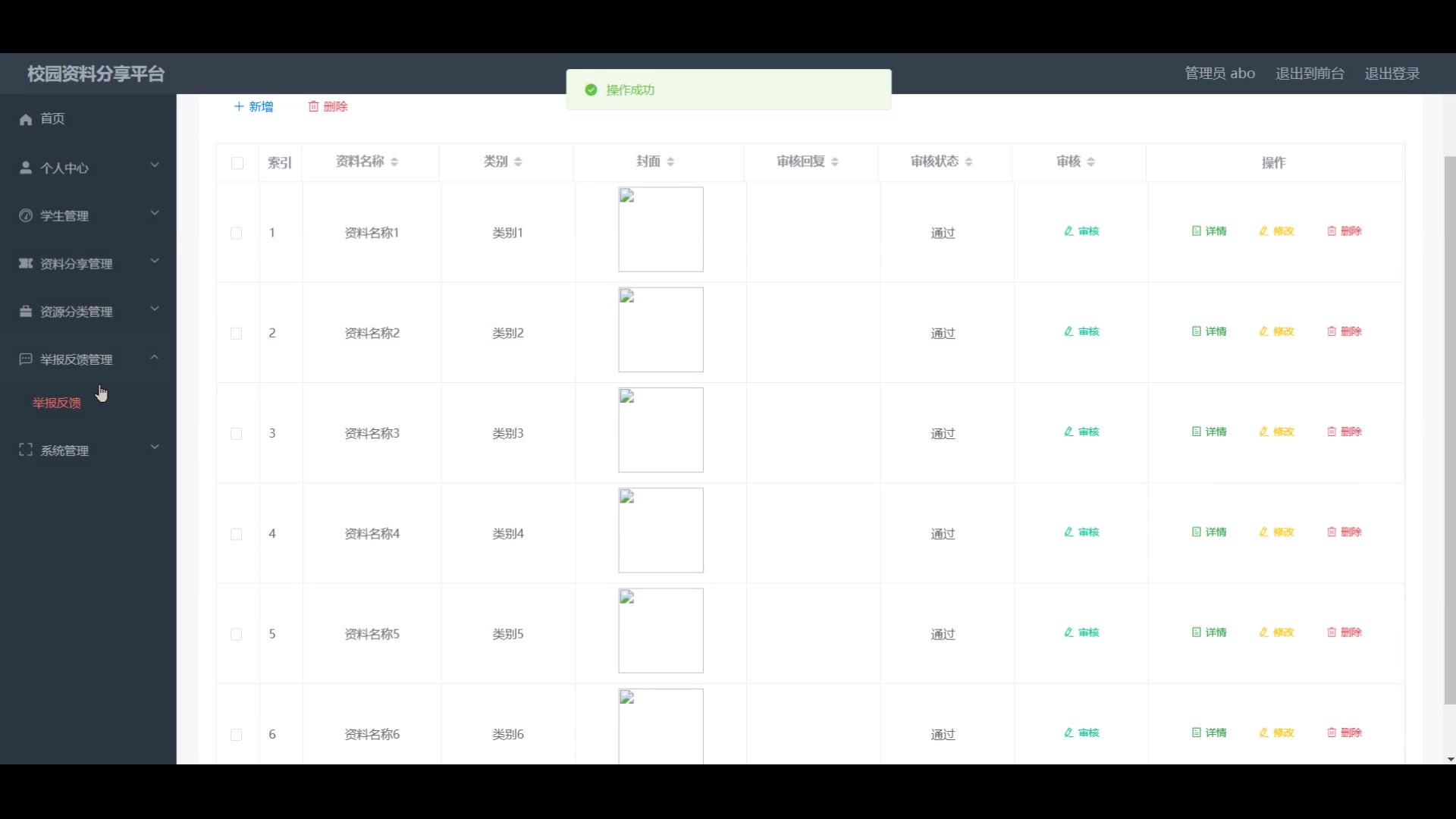Click 审核 edit button in row 2
This screenshot has width=1456, height=819.
1081,331
